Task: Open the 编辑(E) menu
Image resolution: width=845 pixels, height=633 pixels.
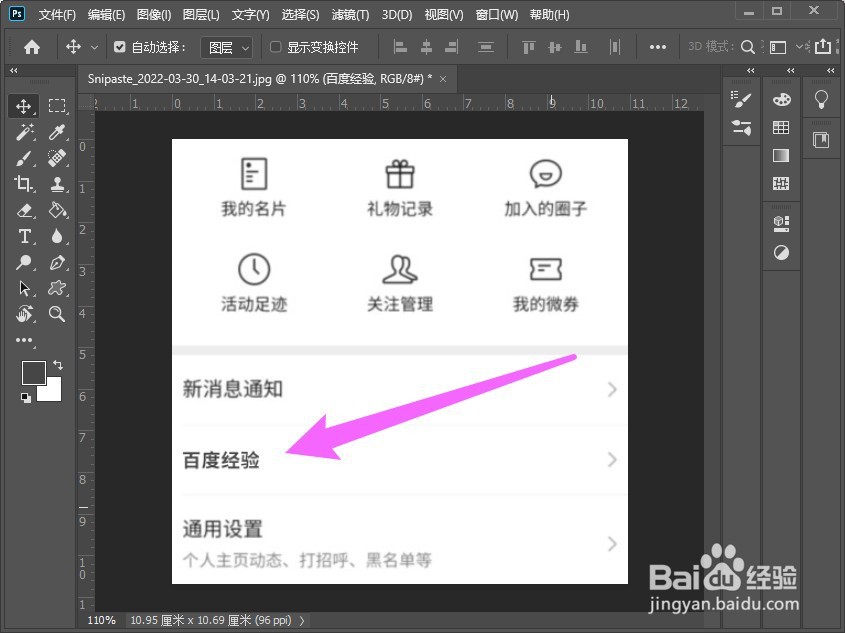Action: point(106,15)
